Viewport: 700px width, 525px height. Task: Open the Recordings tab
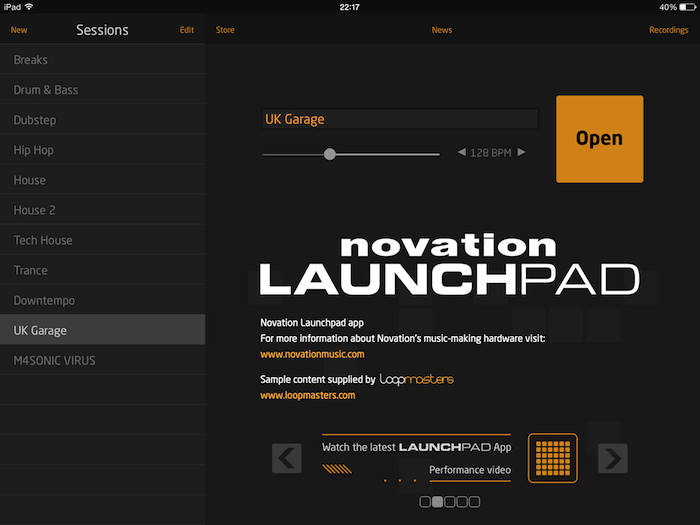click(x=668, y=30)
